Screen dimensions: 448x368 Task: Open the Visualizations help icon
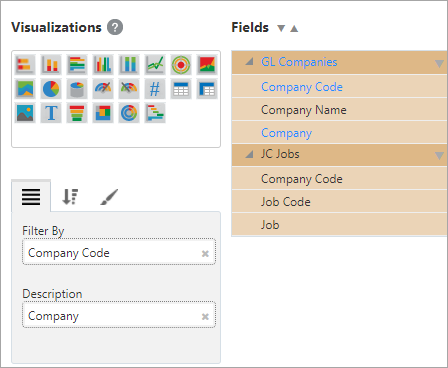point(115,27)
